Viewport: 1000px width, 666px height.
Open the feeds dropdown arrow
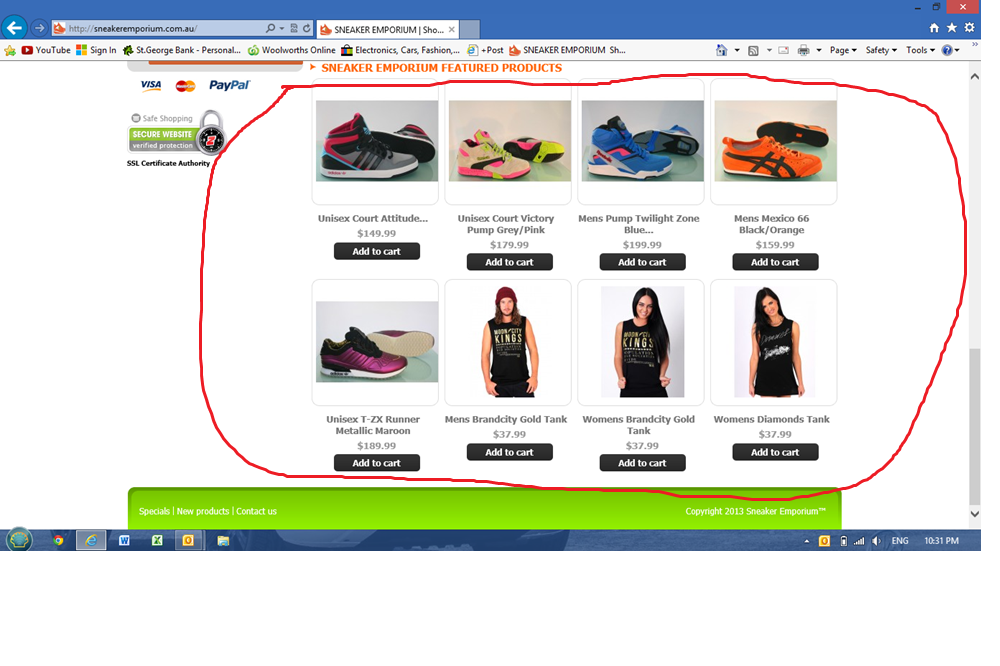769,50
